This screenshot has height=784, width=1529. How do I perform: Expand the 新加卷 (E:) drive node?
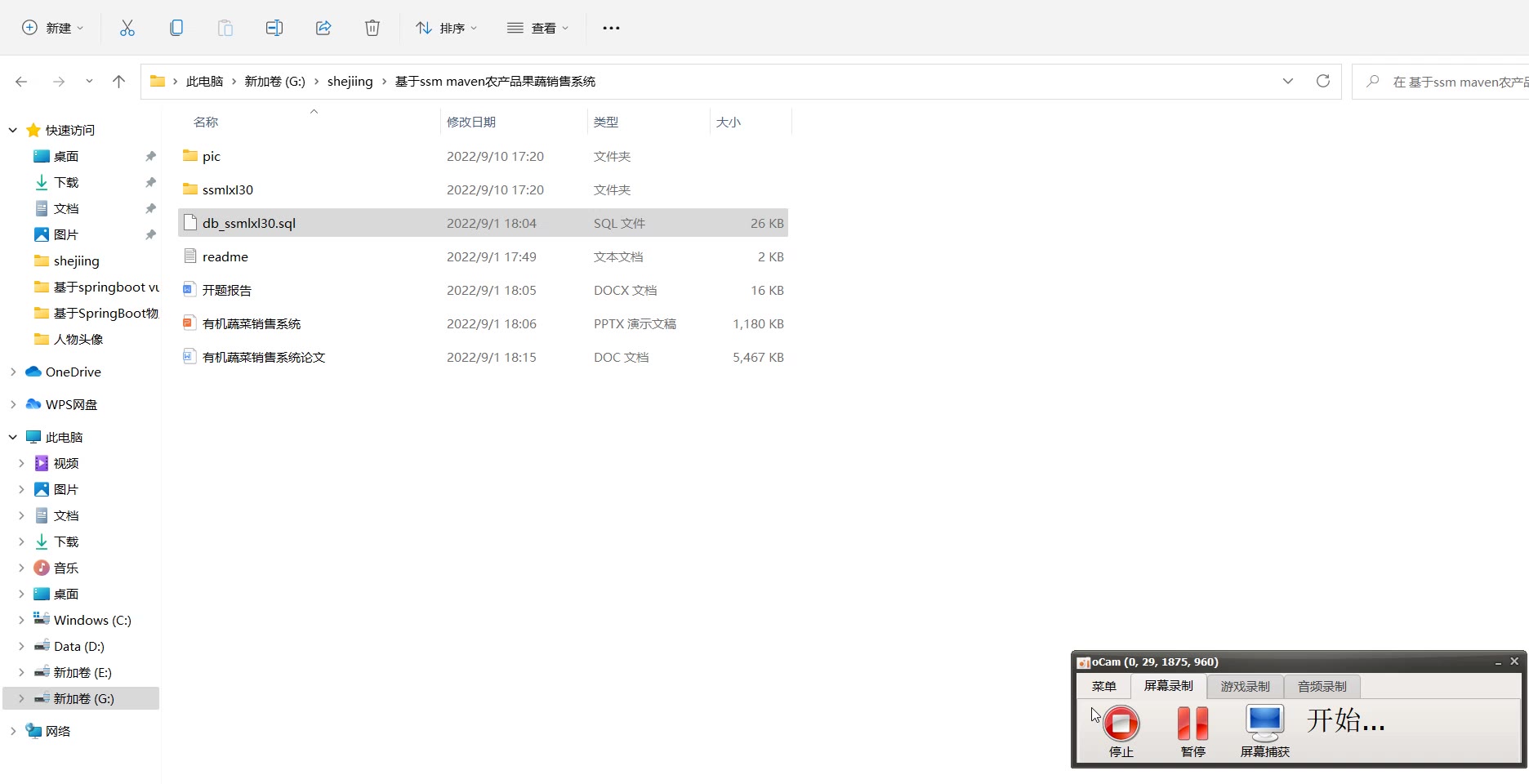pyautogui.click(x=21, y=672)
